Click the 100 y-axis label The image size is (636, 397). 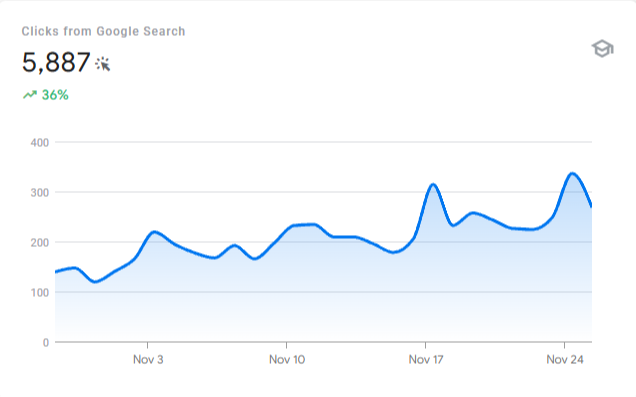pyautogui.click(x=40, y=293)
